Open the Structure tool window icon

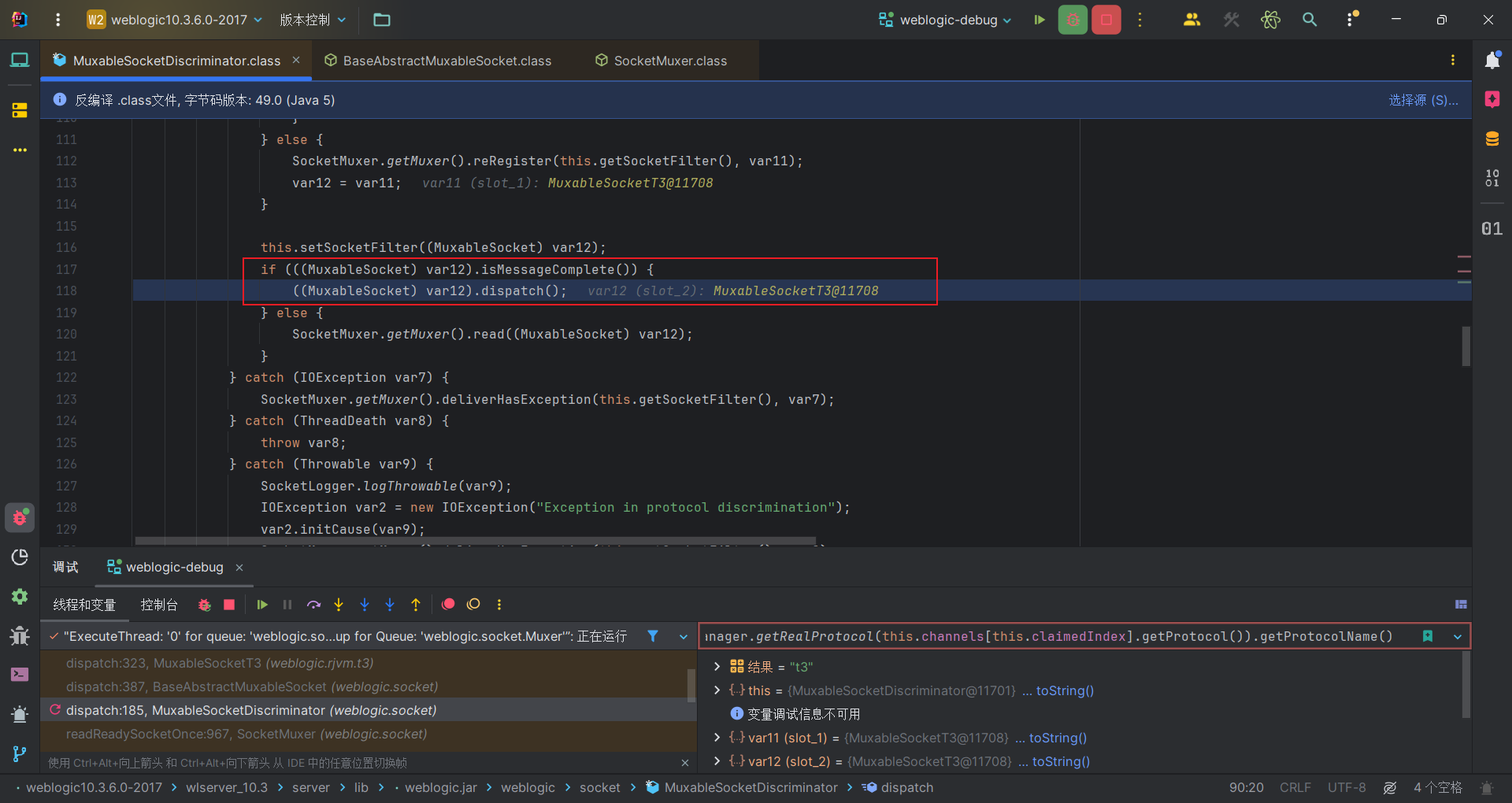click(x=20, y=110)
